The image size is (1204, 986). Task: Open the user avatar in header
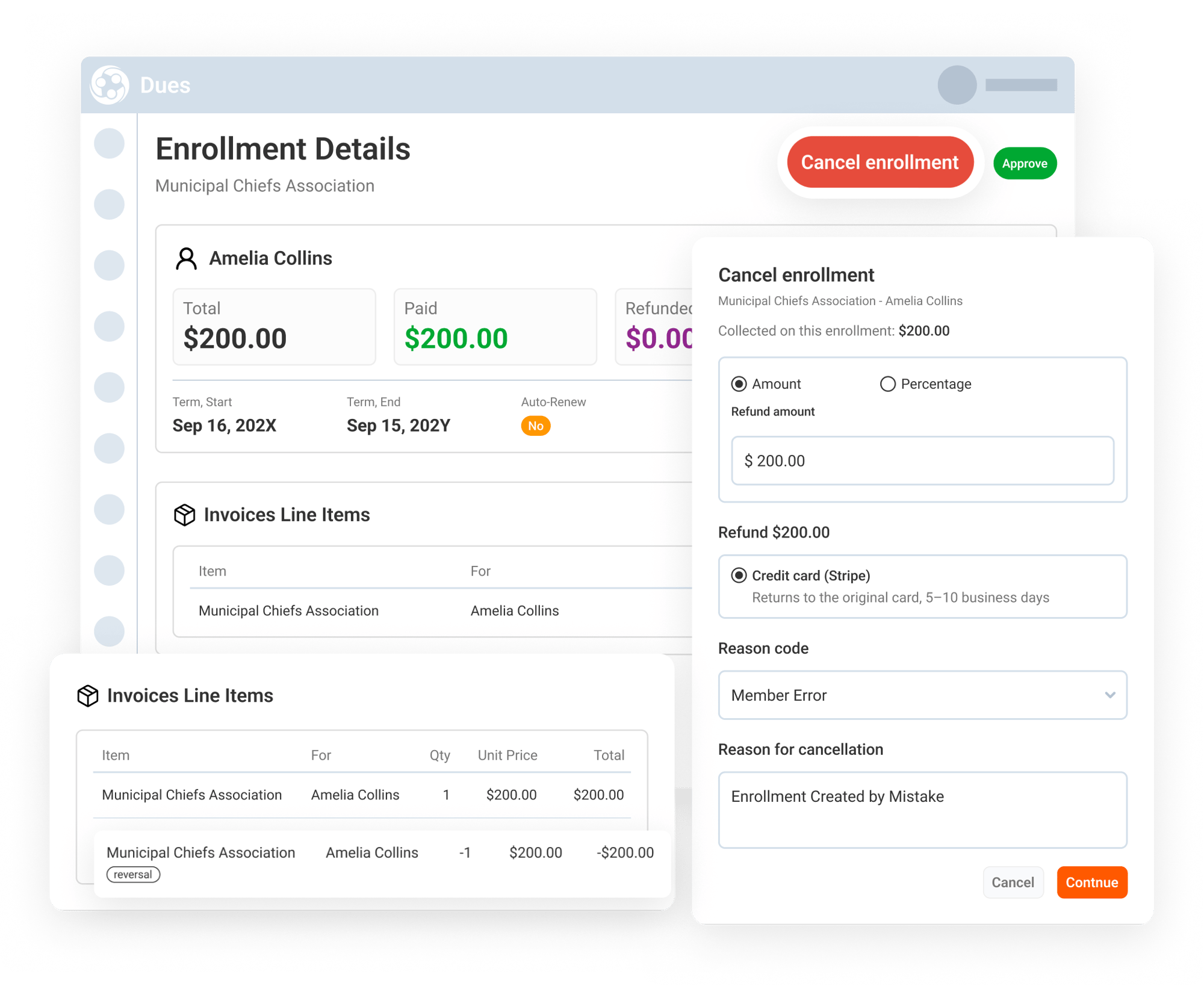(x=957, y=85)
